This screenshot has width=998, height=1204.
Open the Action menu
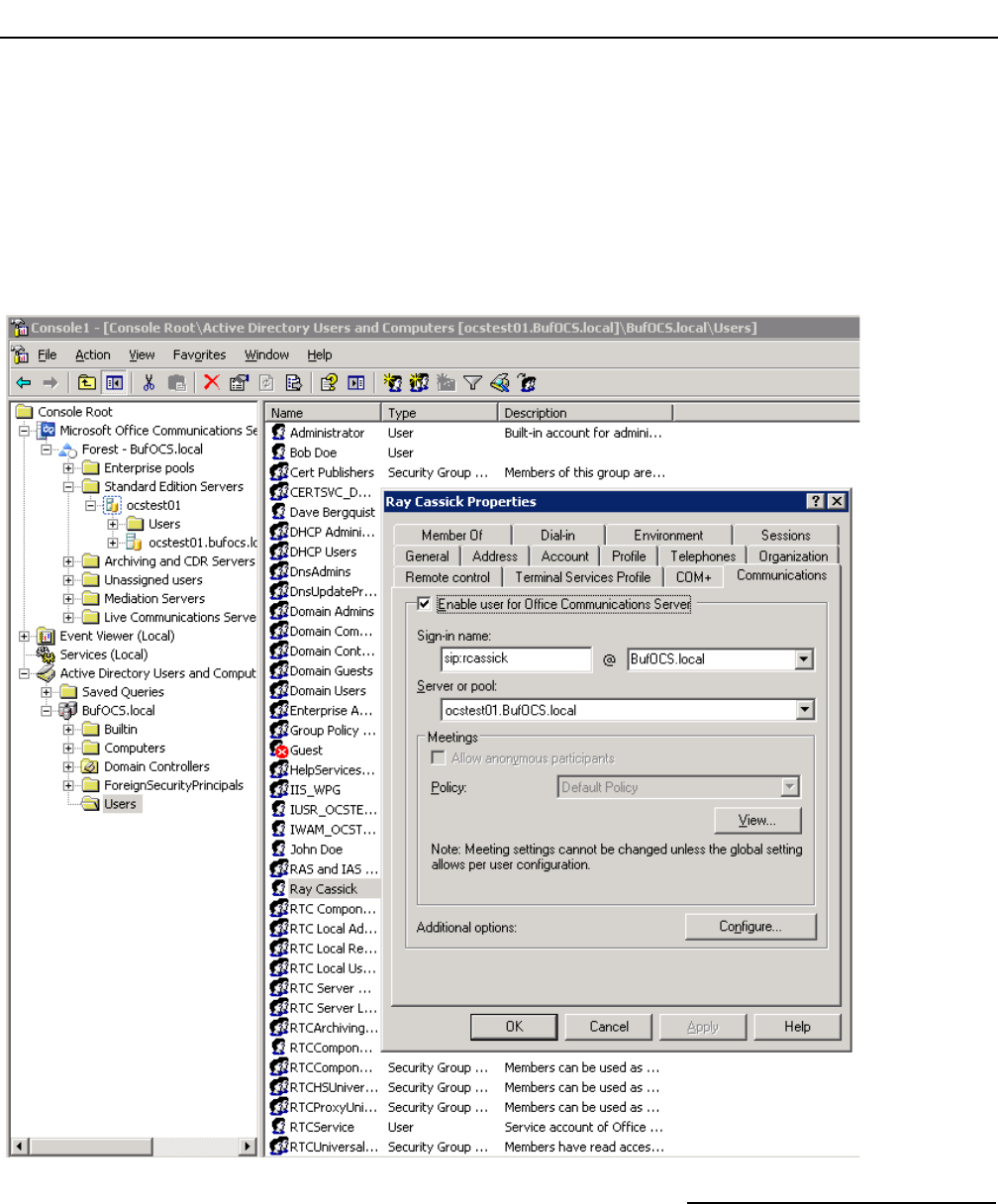93,354
